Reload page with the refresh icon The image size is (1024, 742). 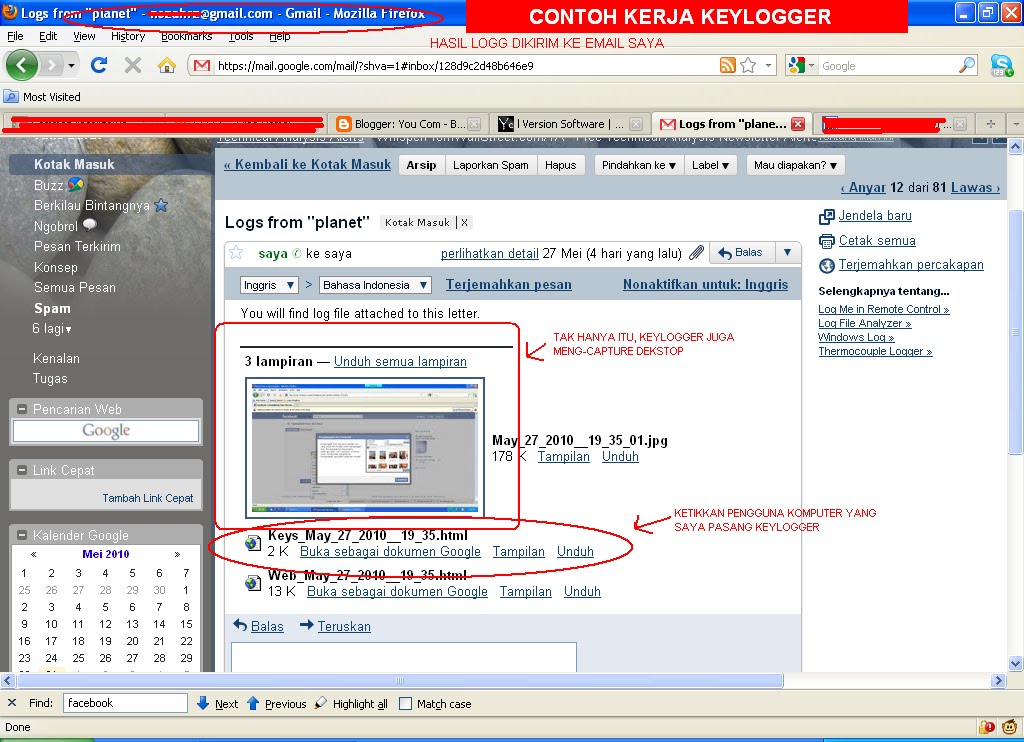click(99, 65)
